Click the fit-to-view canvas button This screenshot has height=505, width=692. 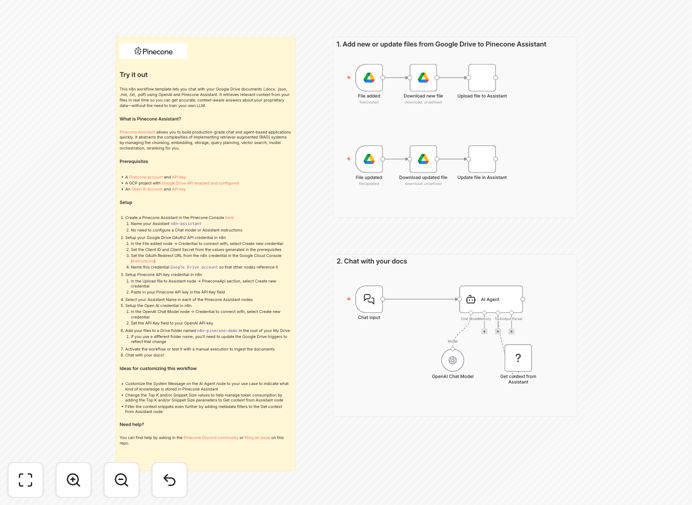pos(26,480)
